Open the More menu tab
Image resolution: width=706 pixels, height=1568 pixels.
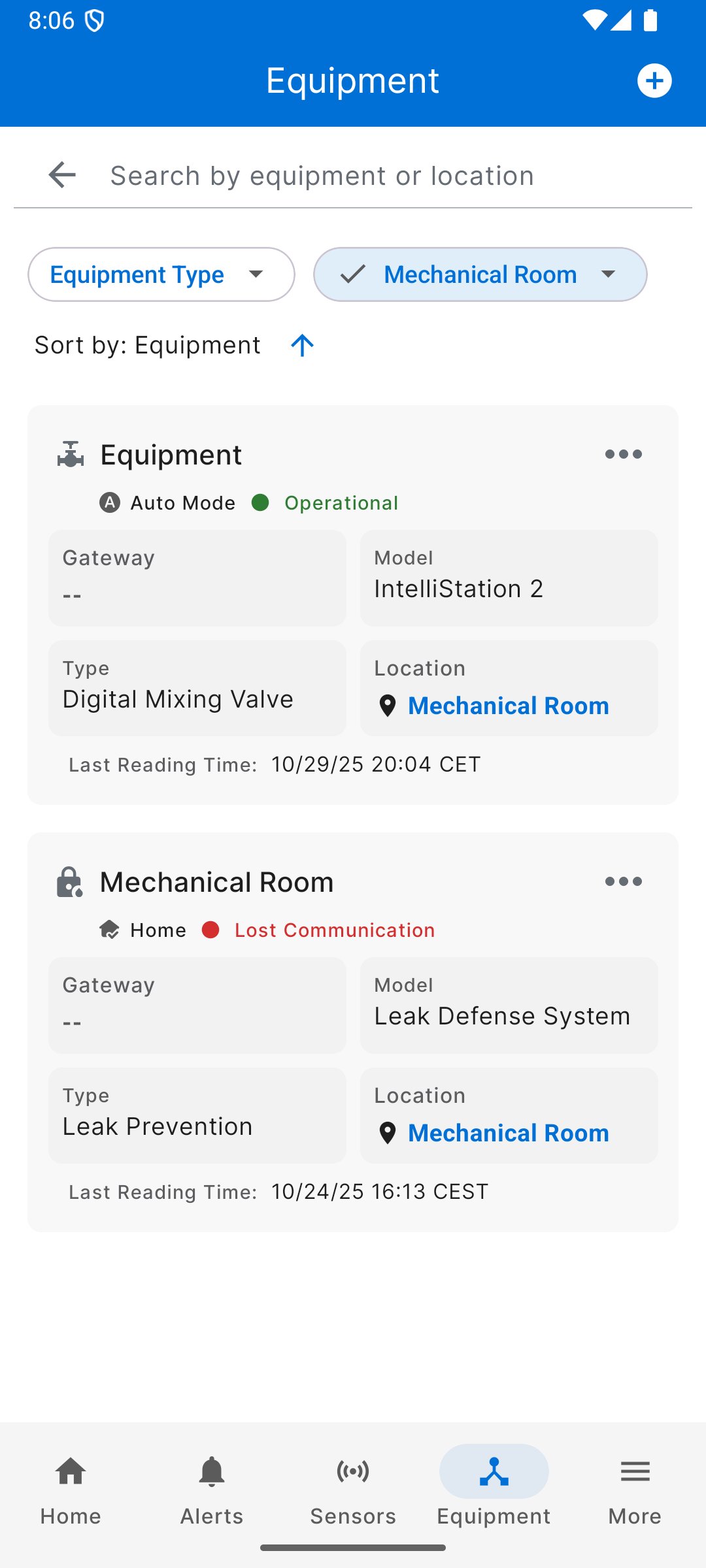pyautogui.click(x=635, y=1485)
